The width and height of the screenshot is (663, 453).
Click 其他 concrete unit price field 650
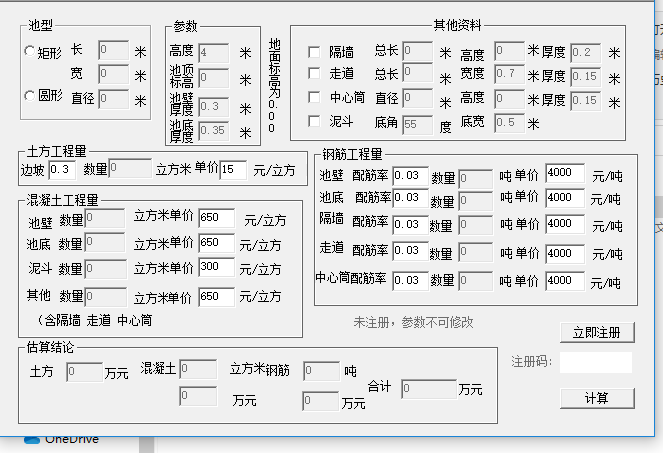(216, 297)
